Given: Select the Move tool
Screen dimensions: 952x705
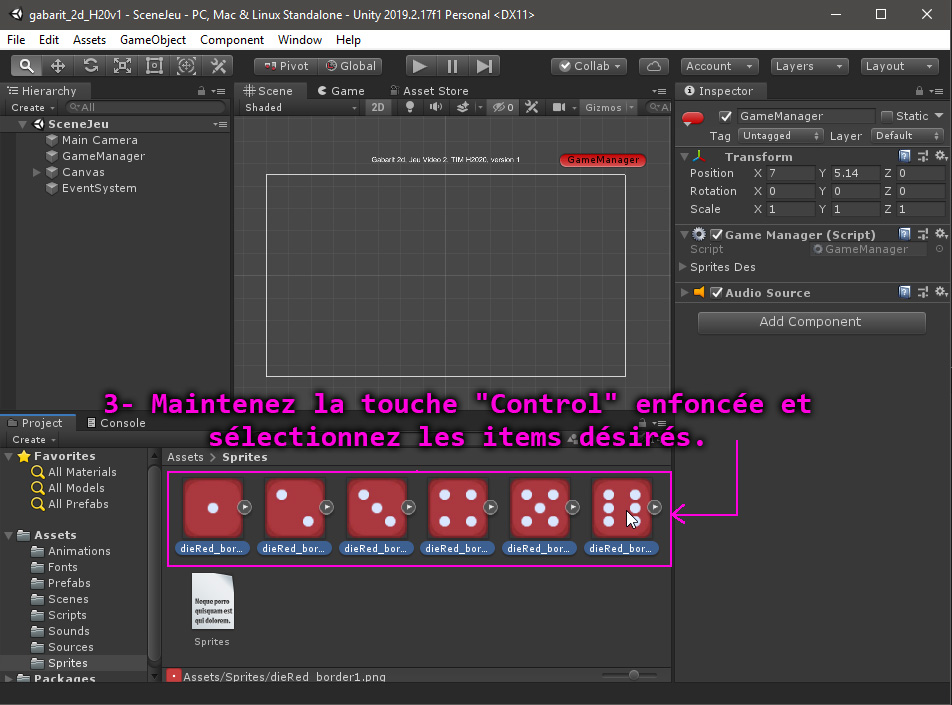Looking at the screenshot, I should [58, 66].
